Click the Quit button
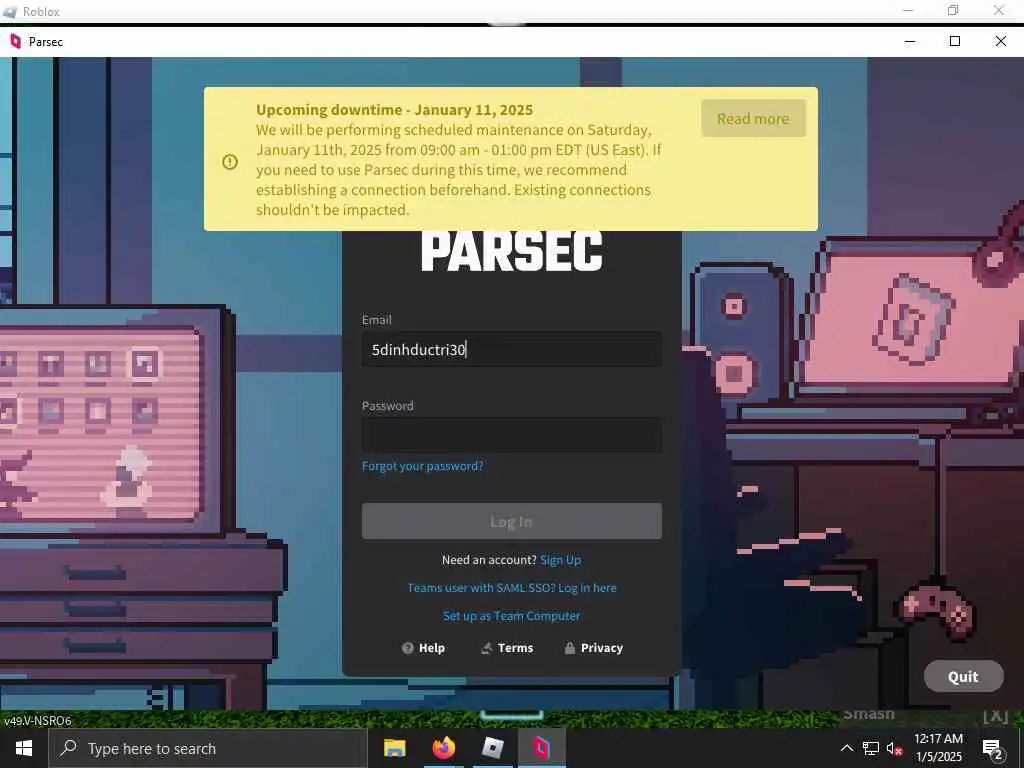 coord(963,677)
